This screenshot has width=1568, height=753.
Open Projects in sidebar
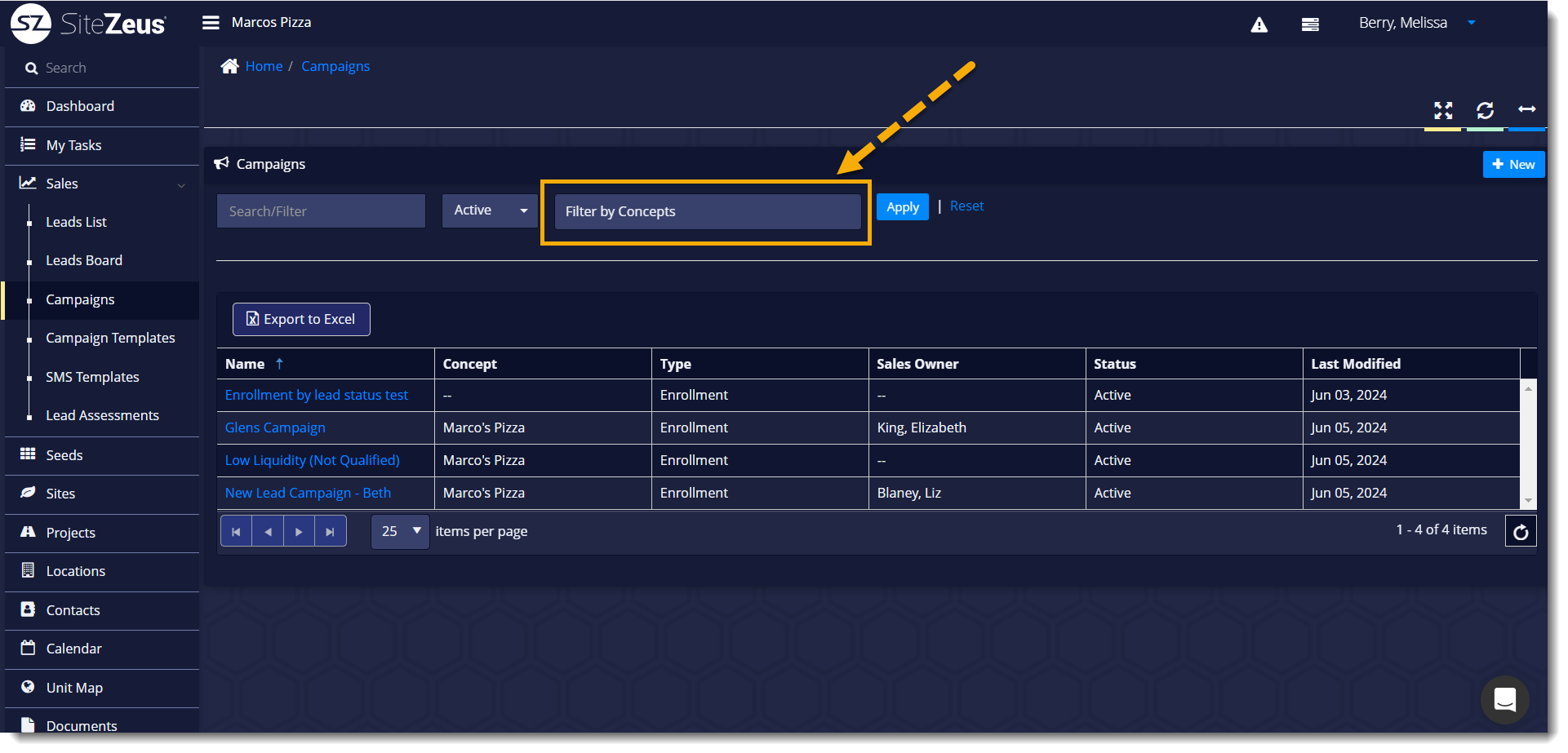(102, 533)
